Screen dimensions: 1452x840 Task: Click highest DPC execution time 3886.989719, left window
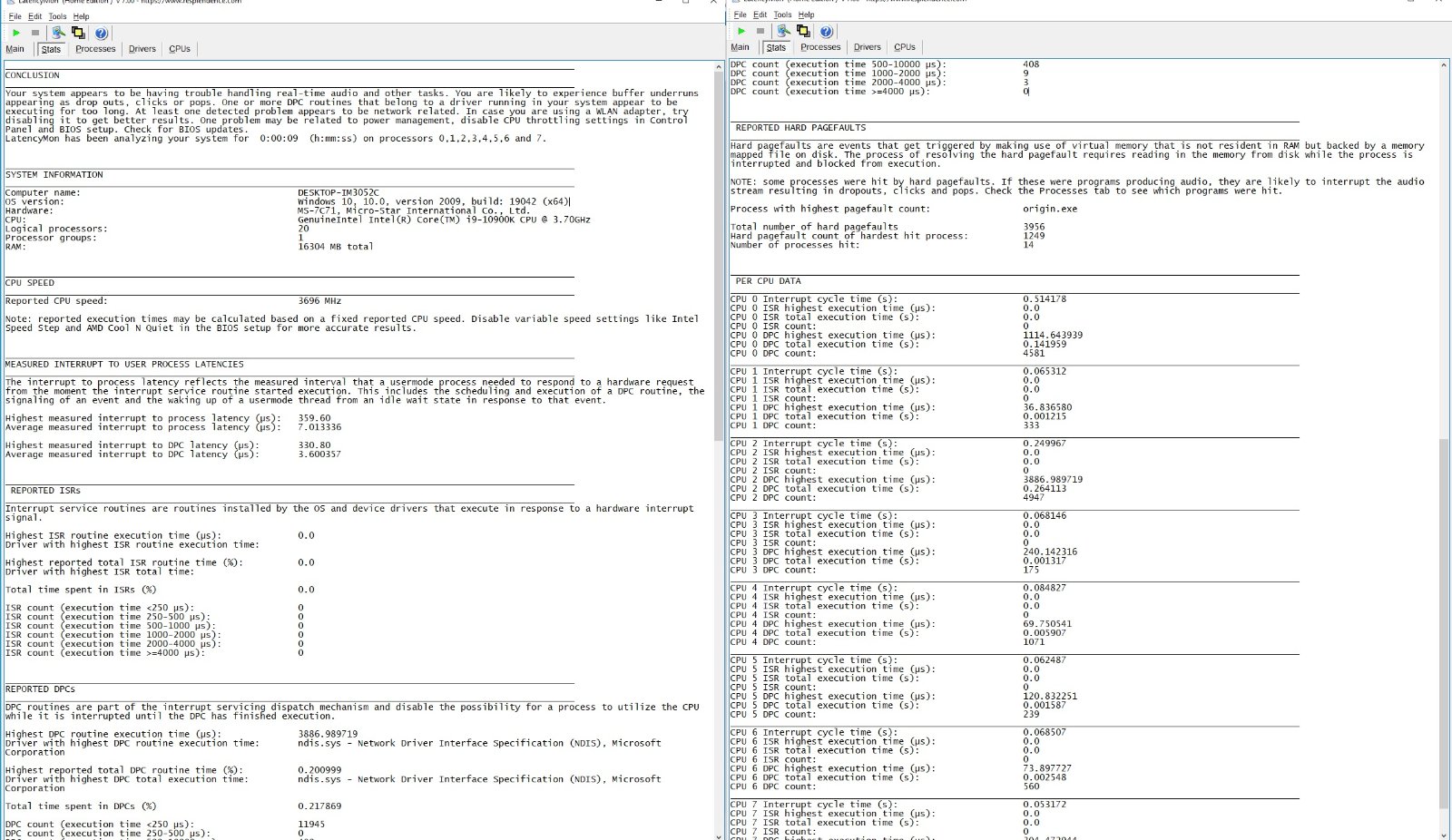point(328,734)
